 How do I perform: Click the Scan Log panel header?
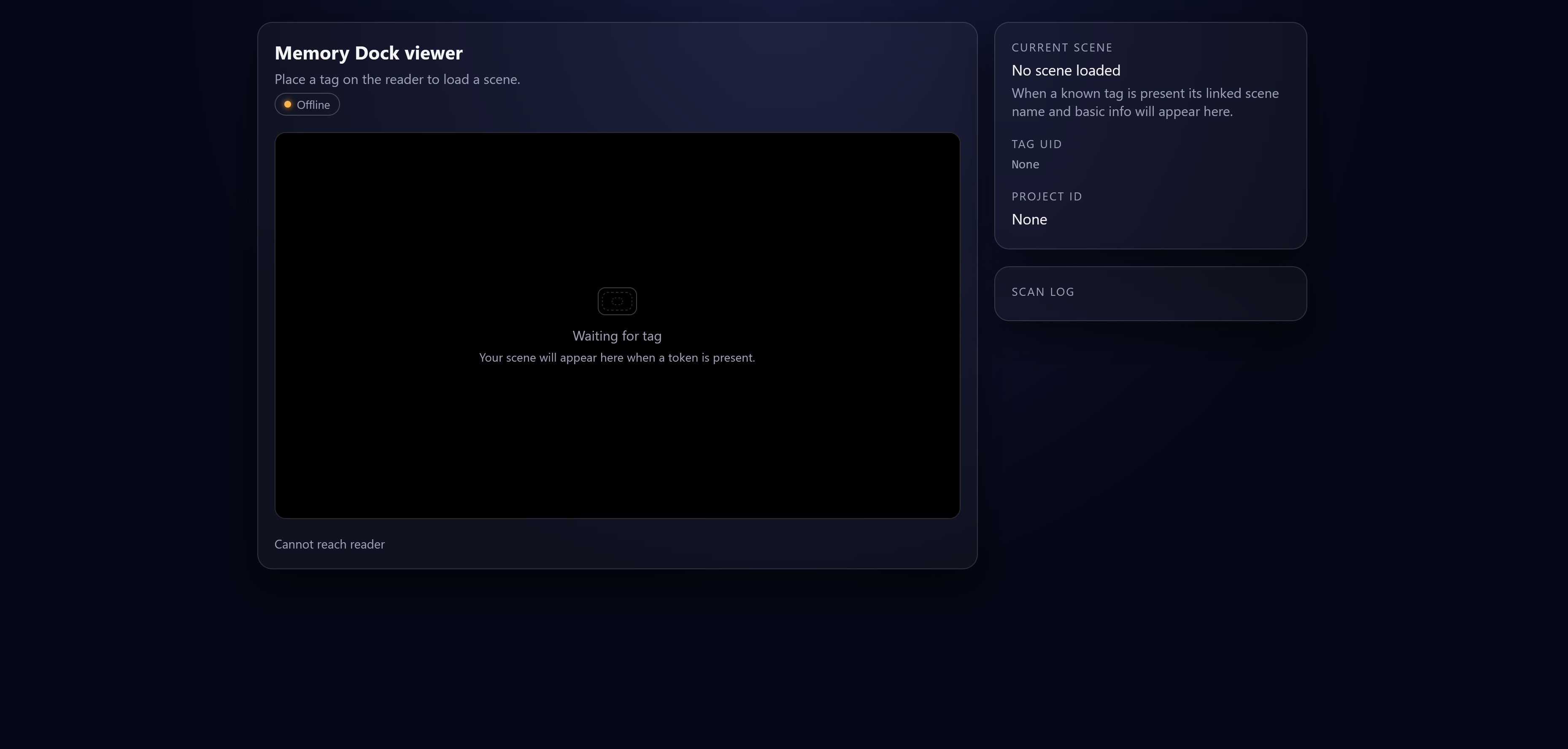(x=1042, y=292)
